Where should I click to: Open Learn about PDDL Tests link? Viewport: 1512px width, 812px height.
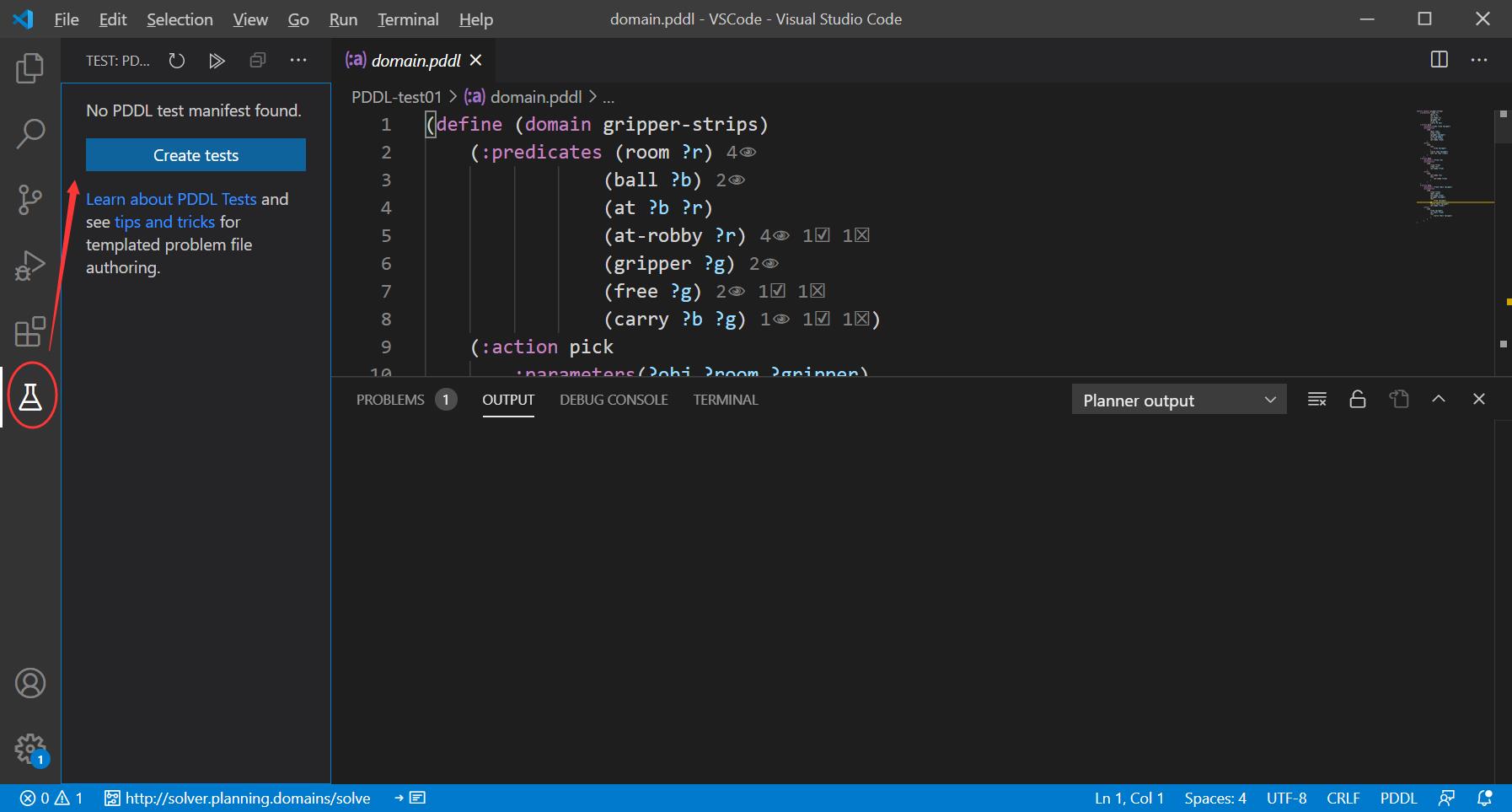tap(171, 199)
